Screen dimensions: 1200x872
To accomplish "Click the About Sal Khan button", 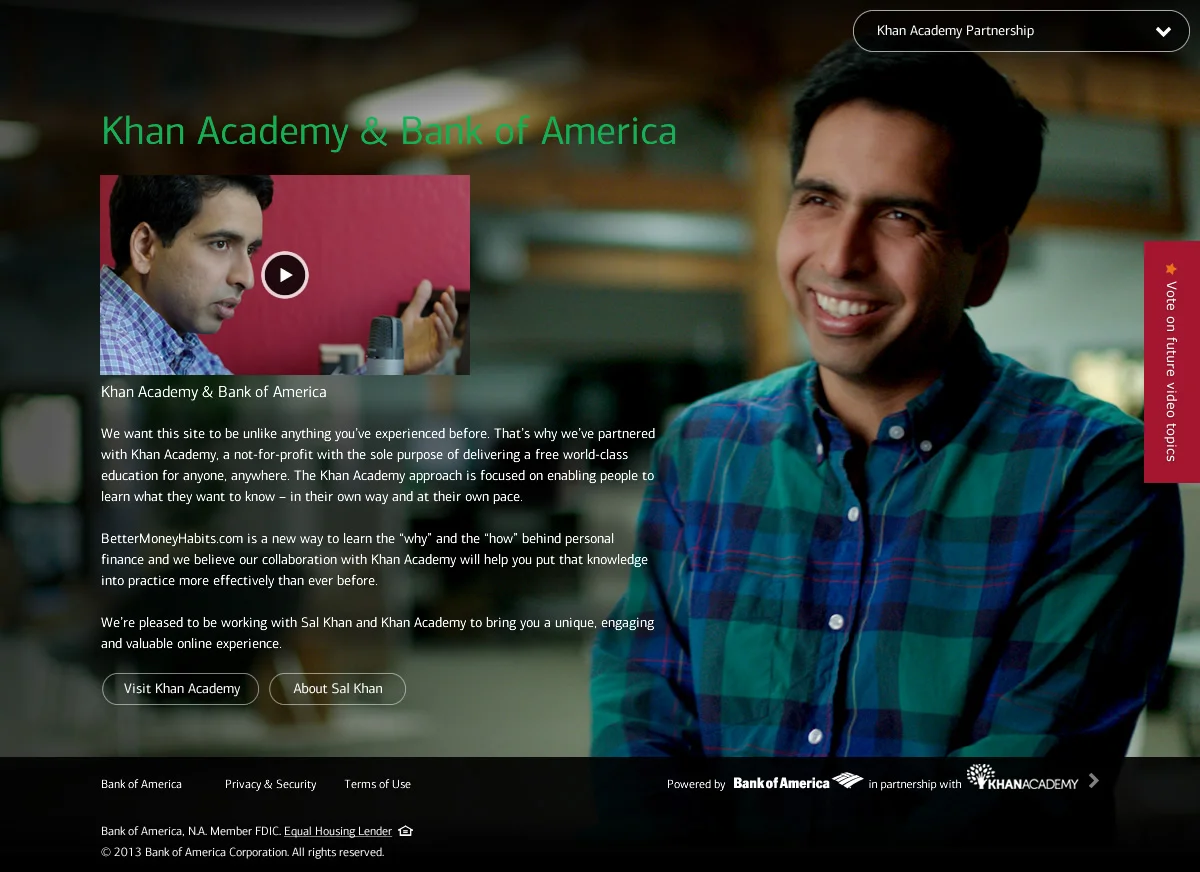I will coord(337,689).
